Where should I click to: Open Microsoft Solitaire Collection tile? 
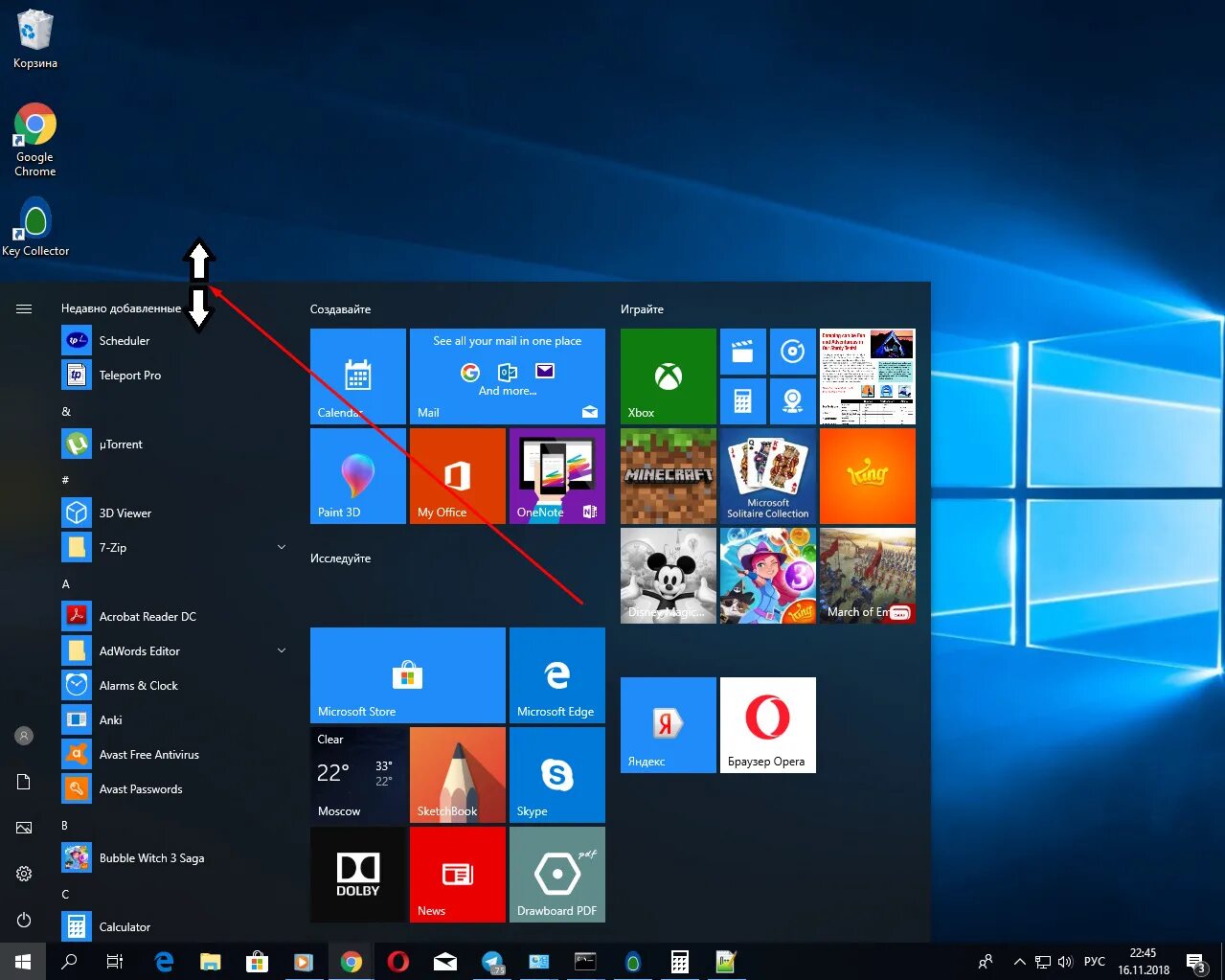pos(768,476)
